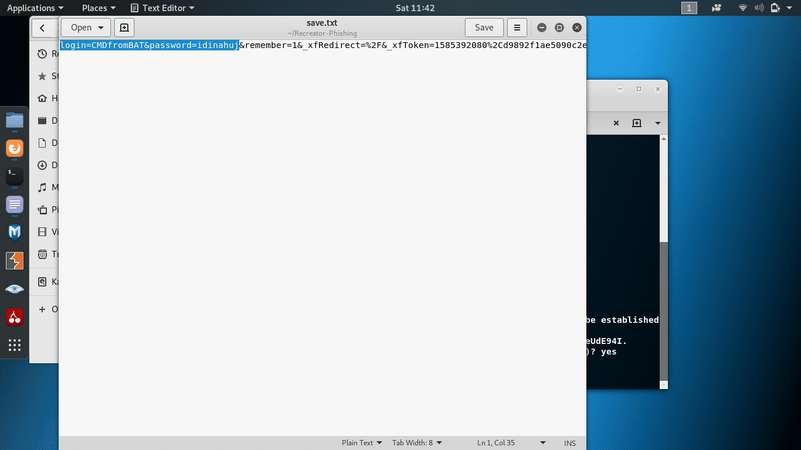This screenshot has height=450, width=801.
Task: Open Starred in Files sidebar
Action: tap(47, 76)
